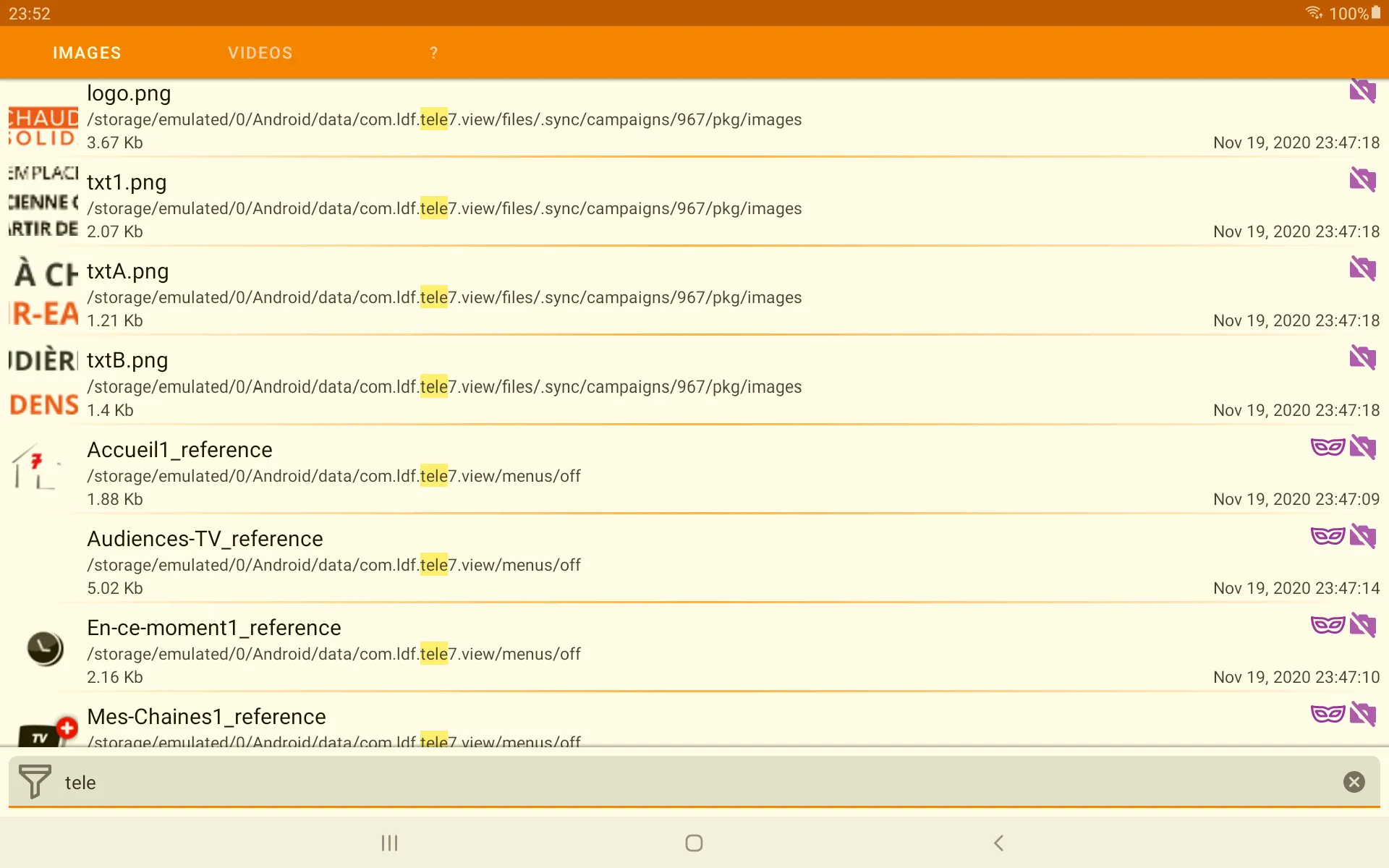Open the En-ce-moment1_reference clock thumbnail
The width and height of the screenshot is (1389, 868).
[45, 648]
